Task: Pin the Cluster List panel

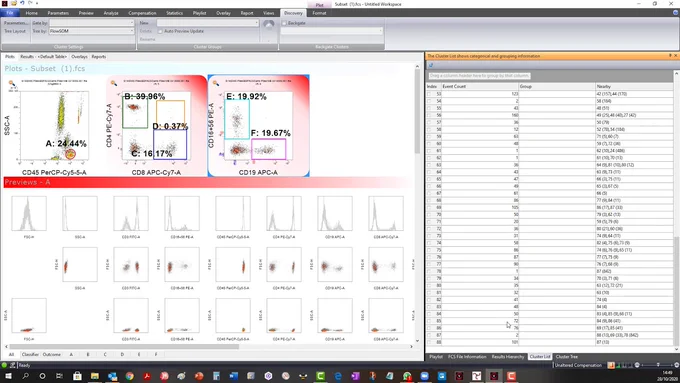Action: pyautogui.click(x=670, y=56)
